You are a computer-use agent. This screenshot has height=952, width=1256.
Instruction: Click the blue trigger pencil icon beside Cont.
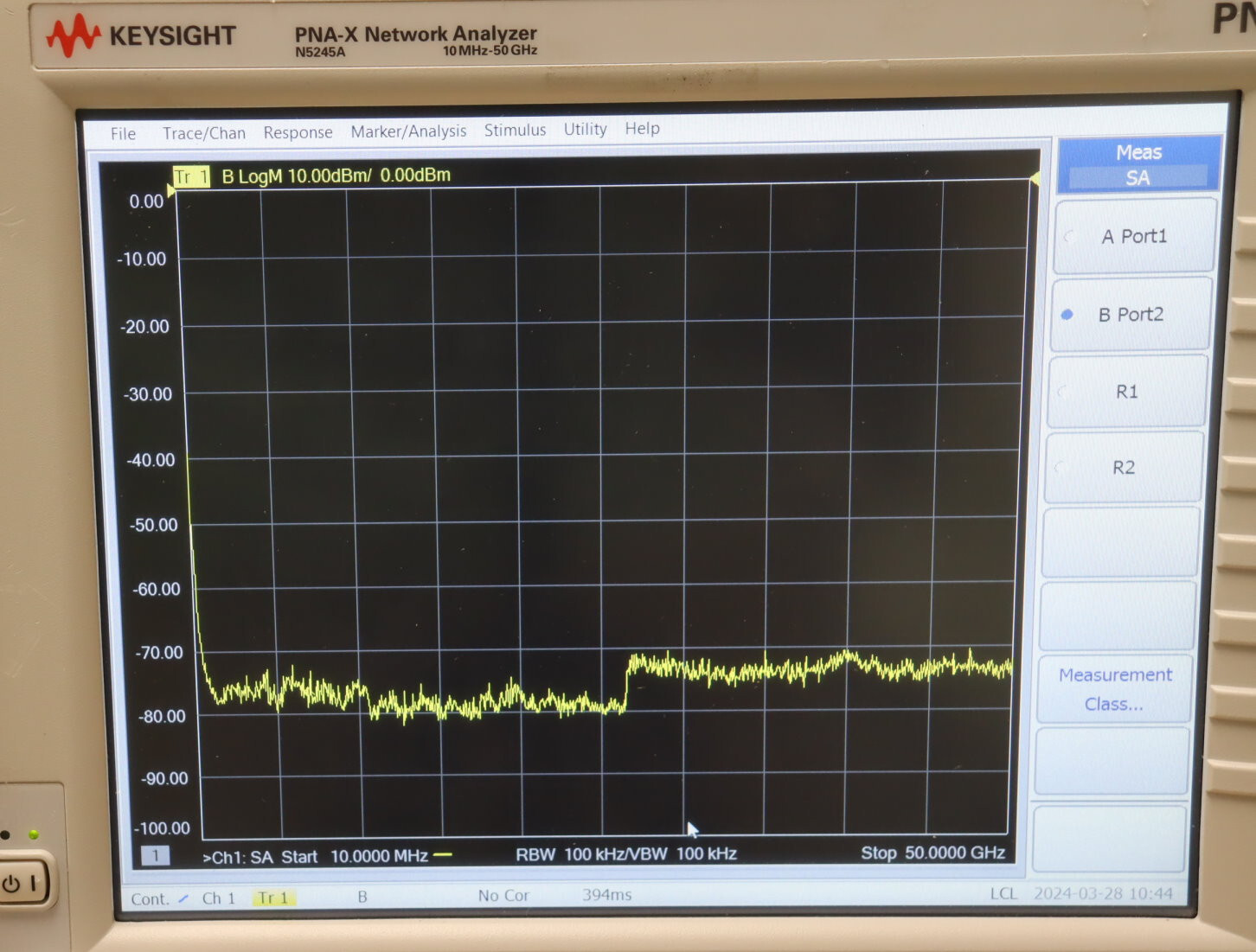click(184, 898)
